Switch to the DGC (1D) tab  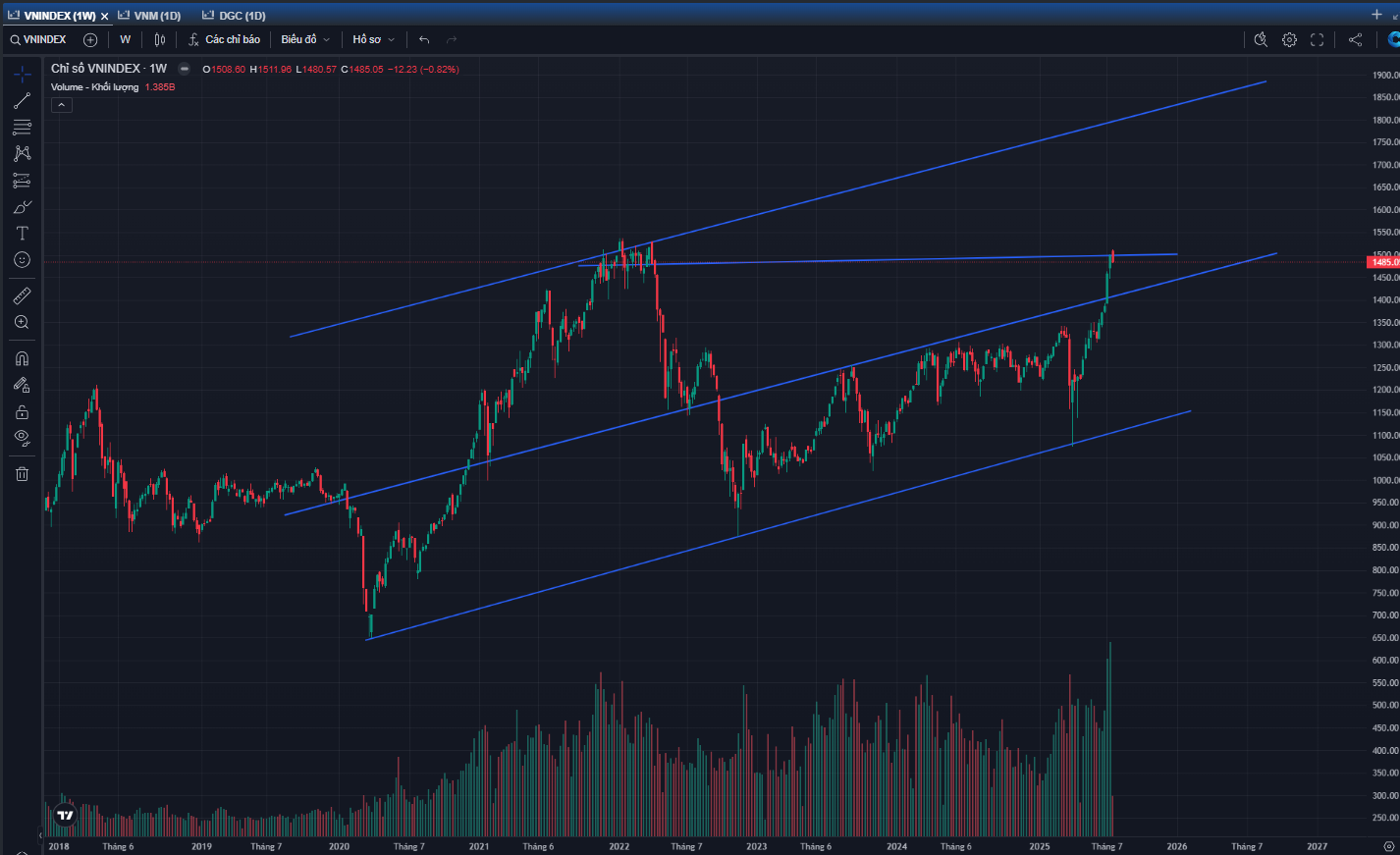pos(235,16)
